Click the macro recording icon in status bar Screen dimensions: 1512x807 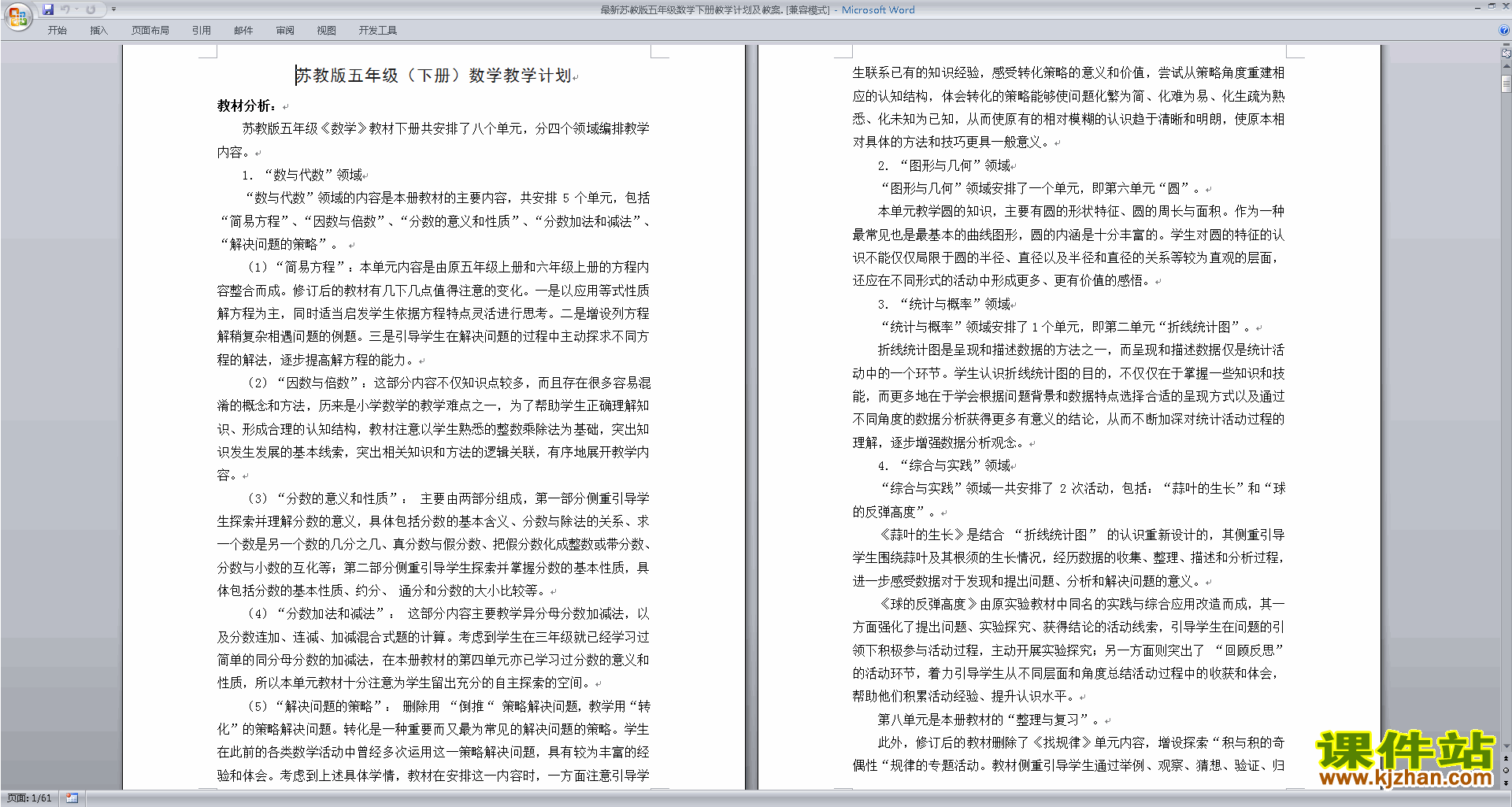click(x=72, y=798)
